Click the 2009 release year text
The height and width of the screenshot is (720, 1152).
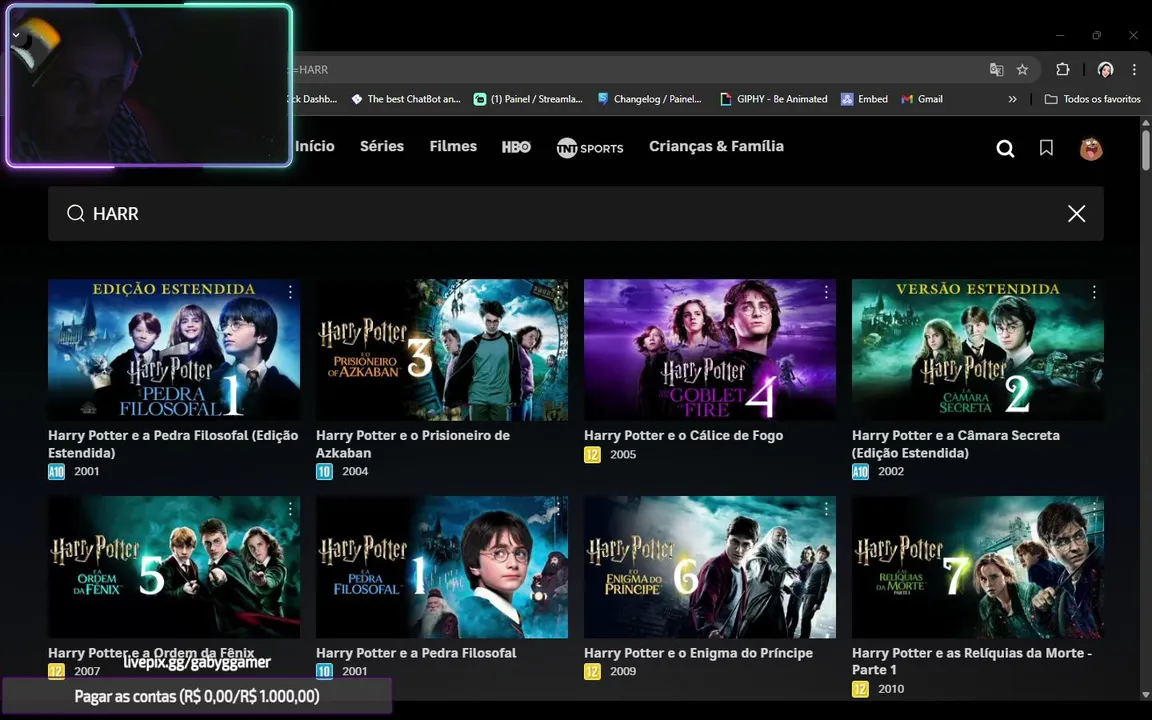pyautogui.click(x=623, y=672)
